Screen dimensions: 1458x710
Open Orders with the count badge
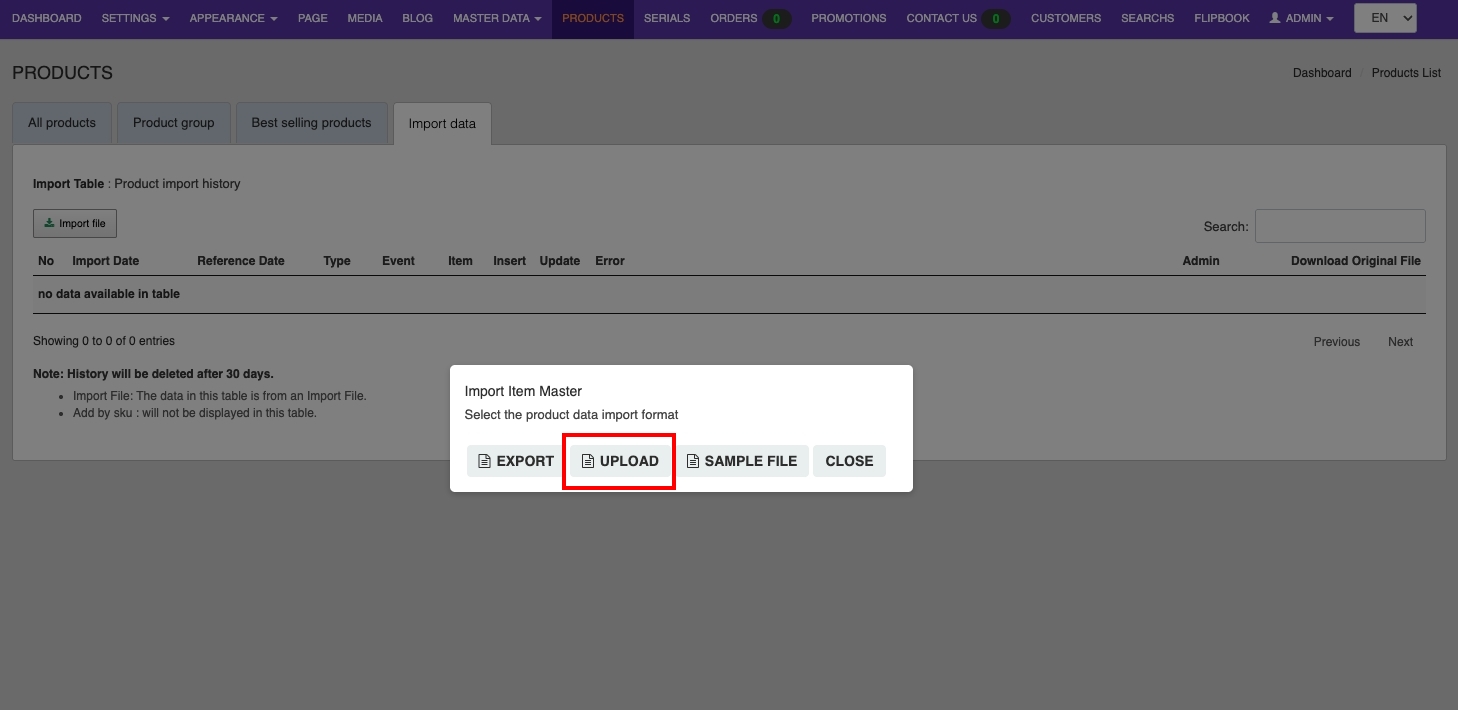750,18
